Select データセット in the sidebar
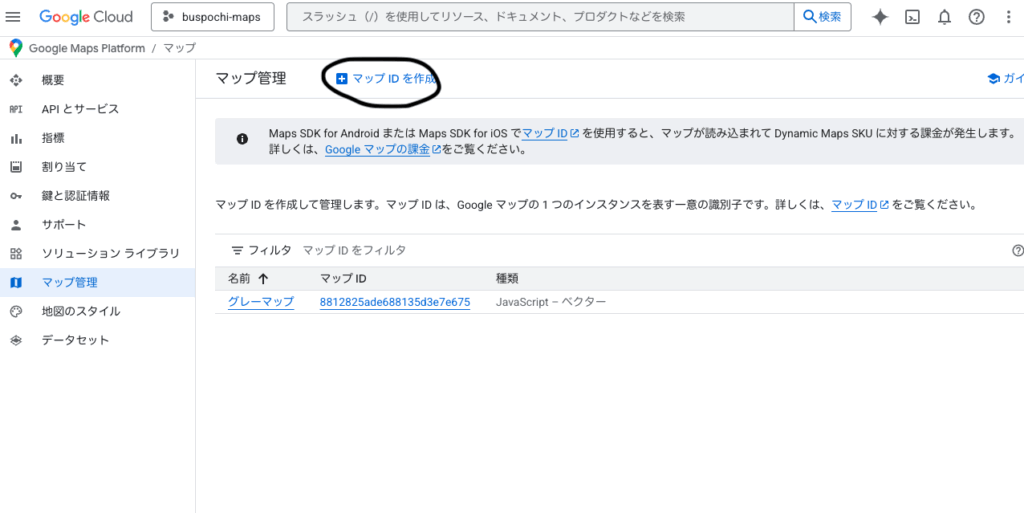 (x=75, y=340)
